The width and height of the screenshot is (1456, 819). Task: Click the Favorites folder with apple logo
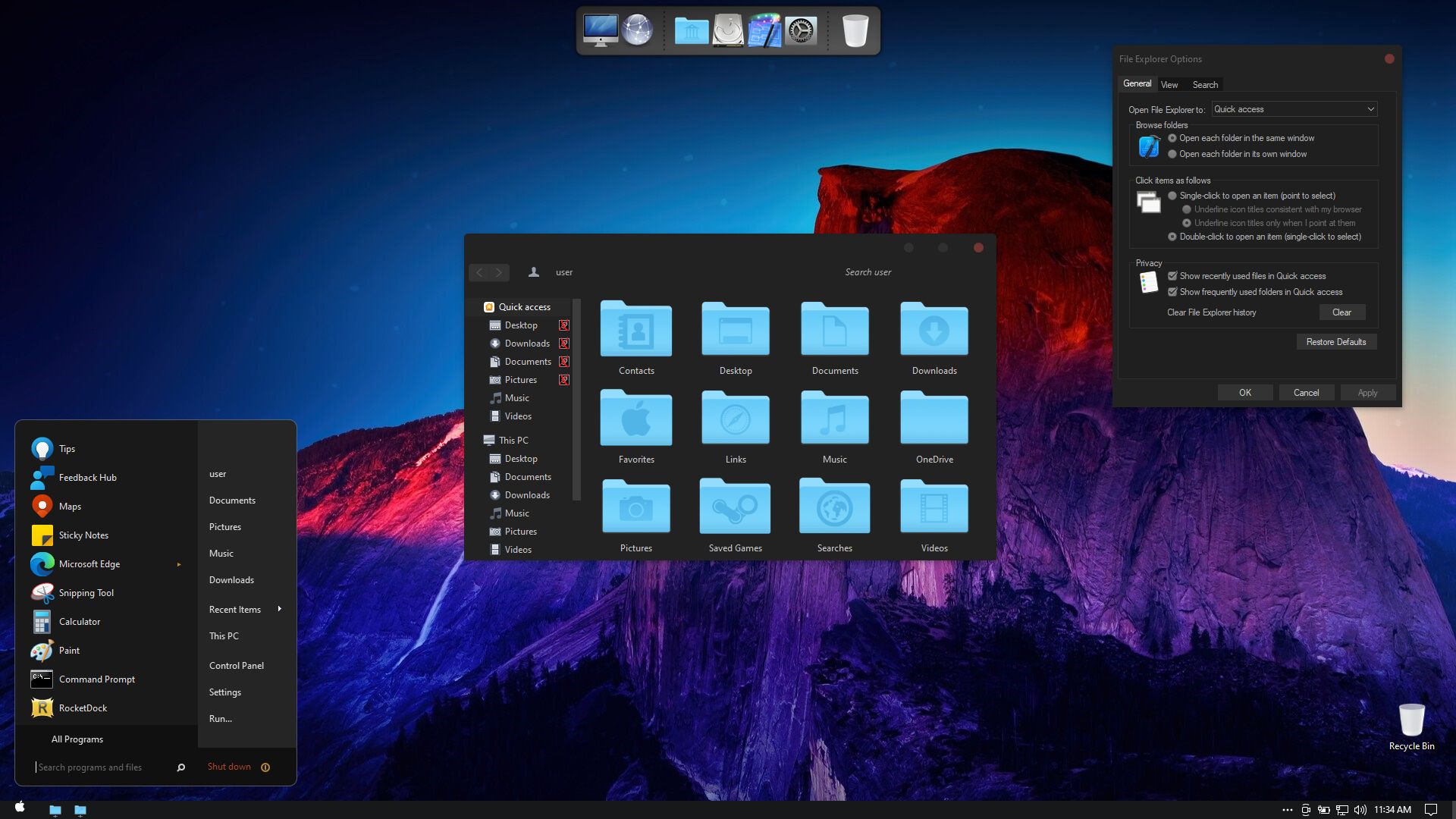(x=635, y=418)
